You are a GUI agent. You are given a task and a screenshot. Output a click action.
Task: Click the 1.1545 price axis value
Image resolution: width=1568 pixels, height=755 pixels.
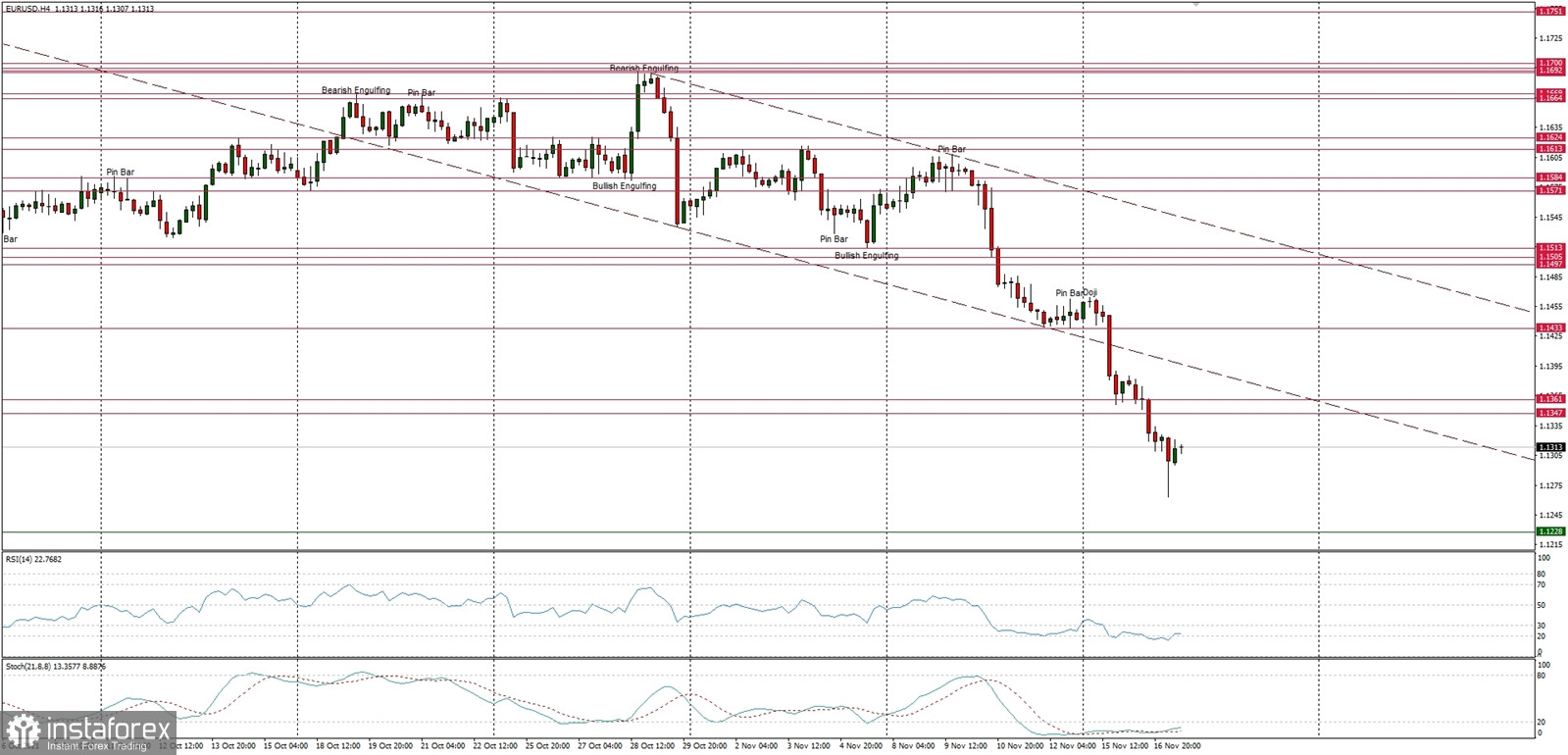coord(1550,218)
